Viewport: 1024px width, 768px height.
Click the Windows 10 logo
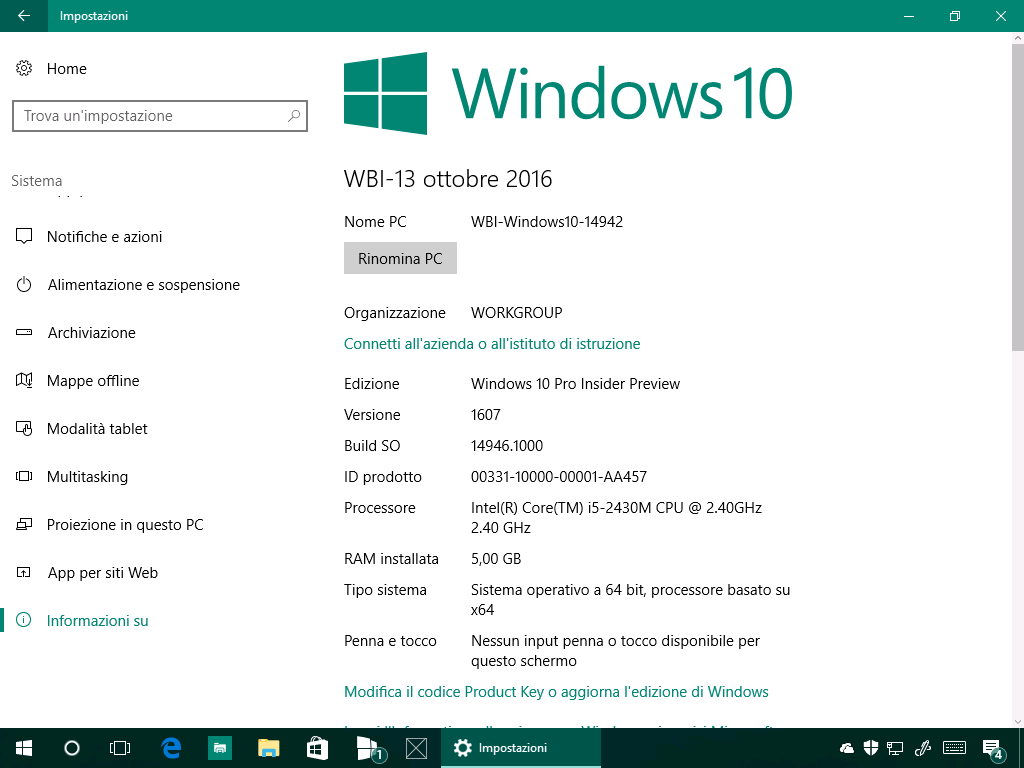[x=568, y=93]
